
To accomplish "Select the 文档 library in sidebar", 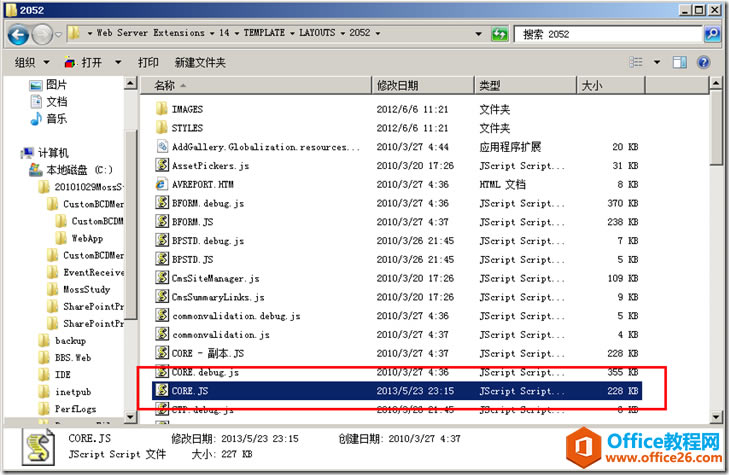I will pos(48,101).
